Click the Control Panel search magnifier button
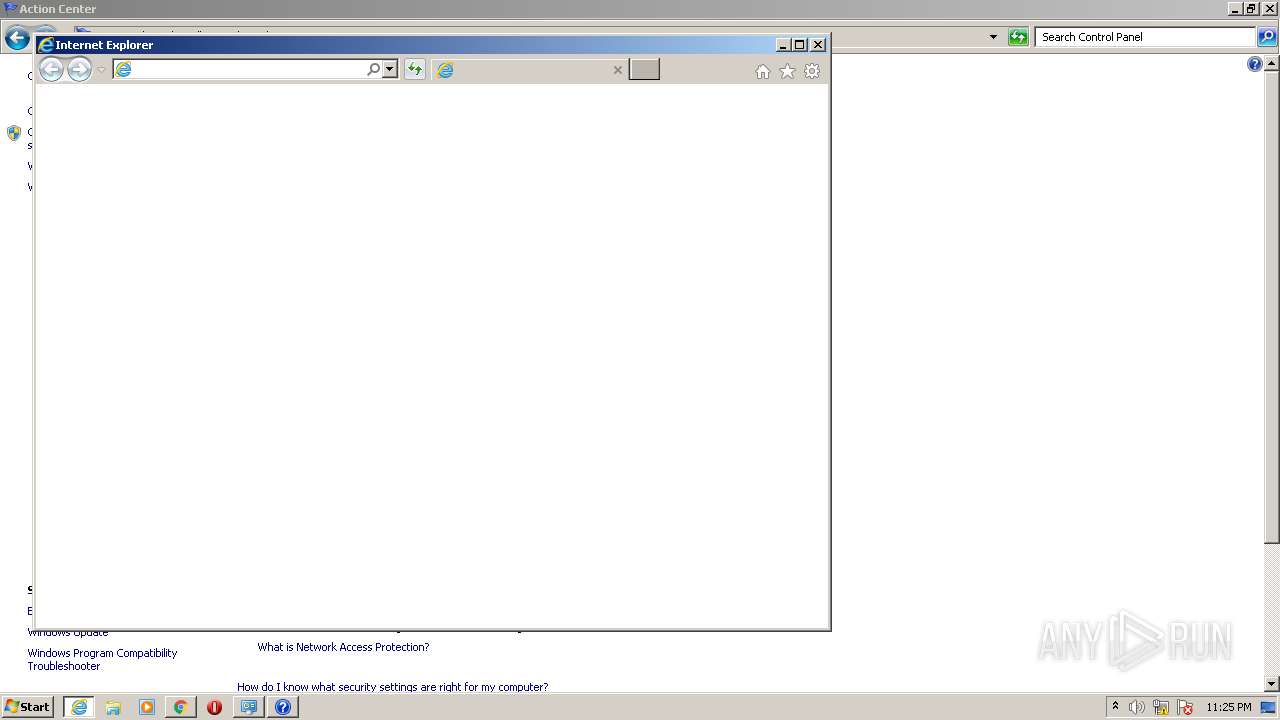Viewport: 1280px width, 720px height. (1267, 37)
